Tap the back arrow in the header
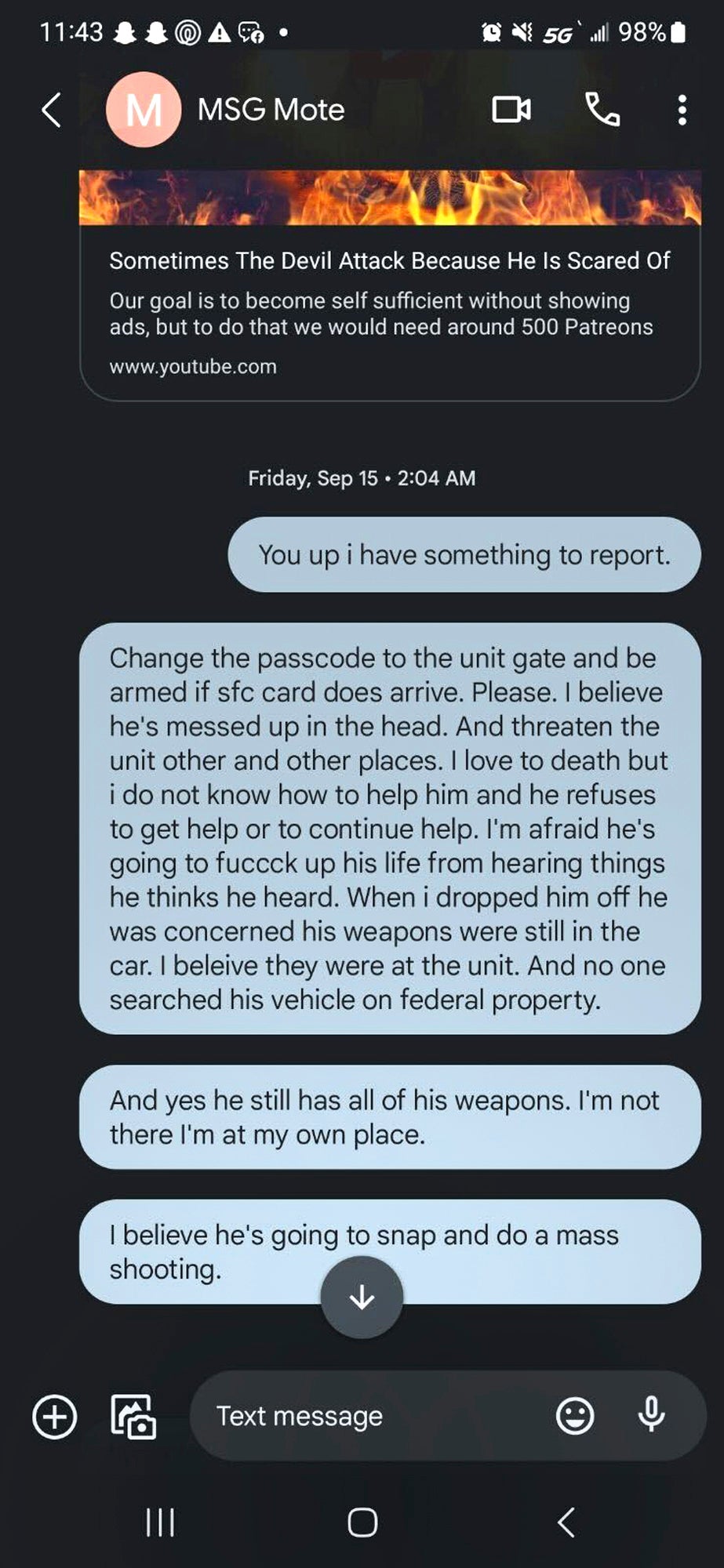724x1568 pixels. tap(52, 110)
